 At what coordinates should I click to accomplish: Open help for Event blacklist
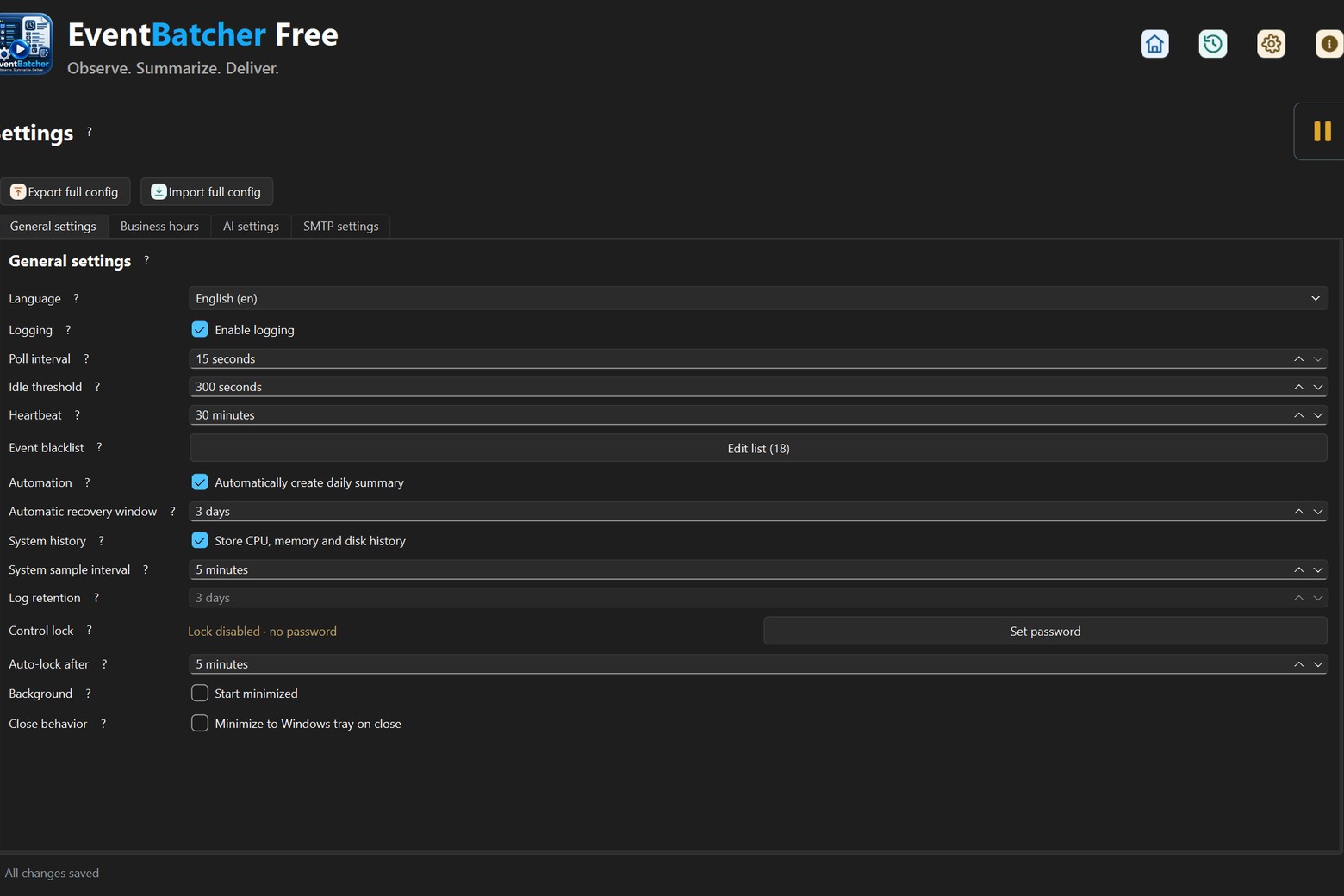coord(99,448)
